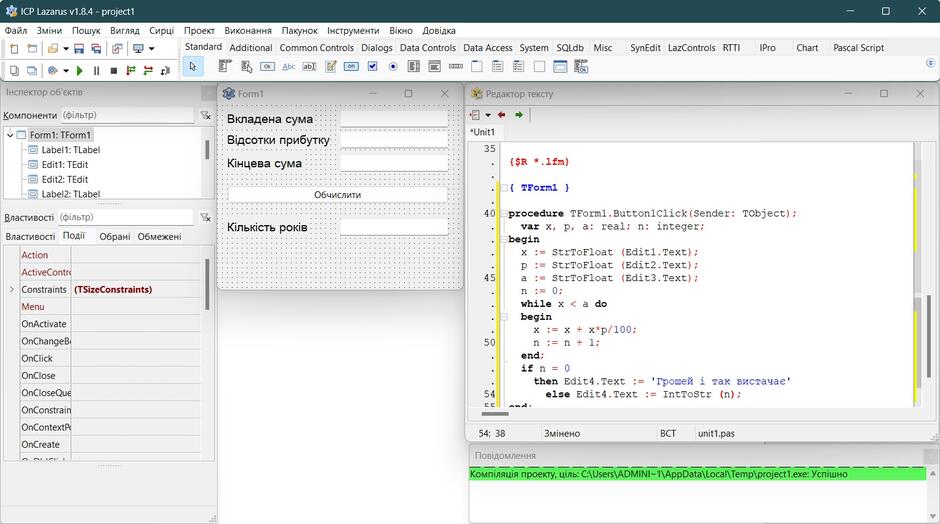Viewport: 940px width, 524px height.
Task: Click the Save All toolbar icon
Action: 96,49
